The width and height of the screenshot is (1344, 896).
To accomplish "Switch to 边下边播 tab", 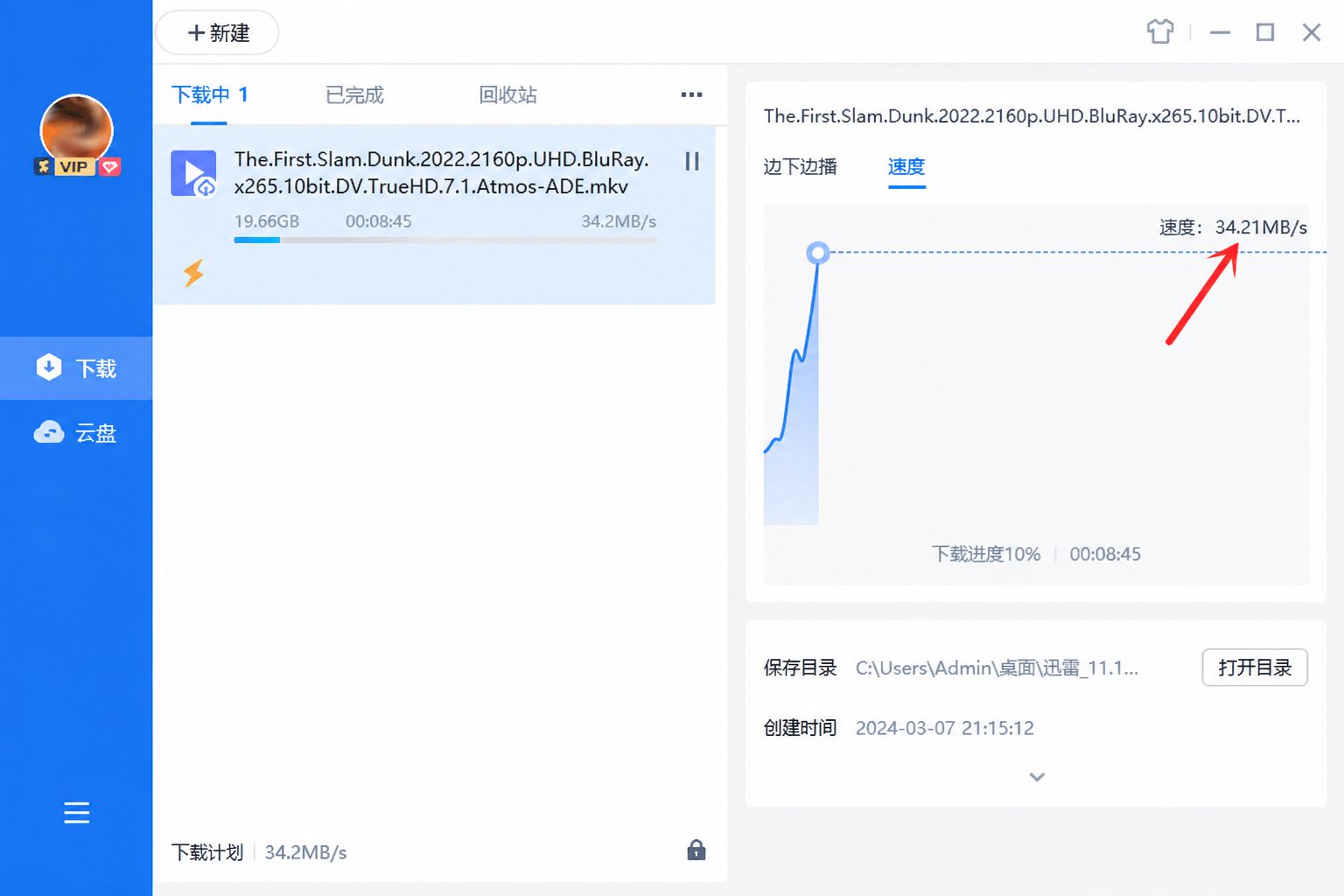I will 800,167.
